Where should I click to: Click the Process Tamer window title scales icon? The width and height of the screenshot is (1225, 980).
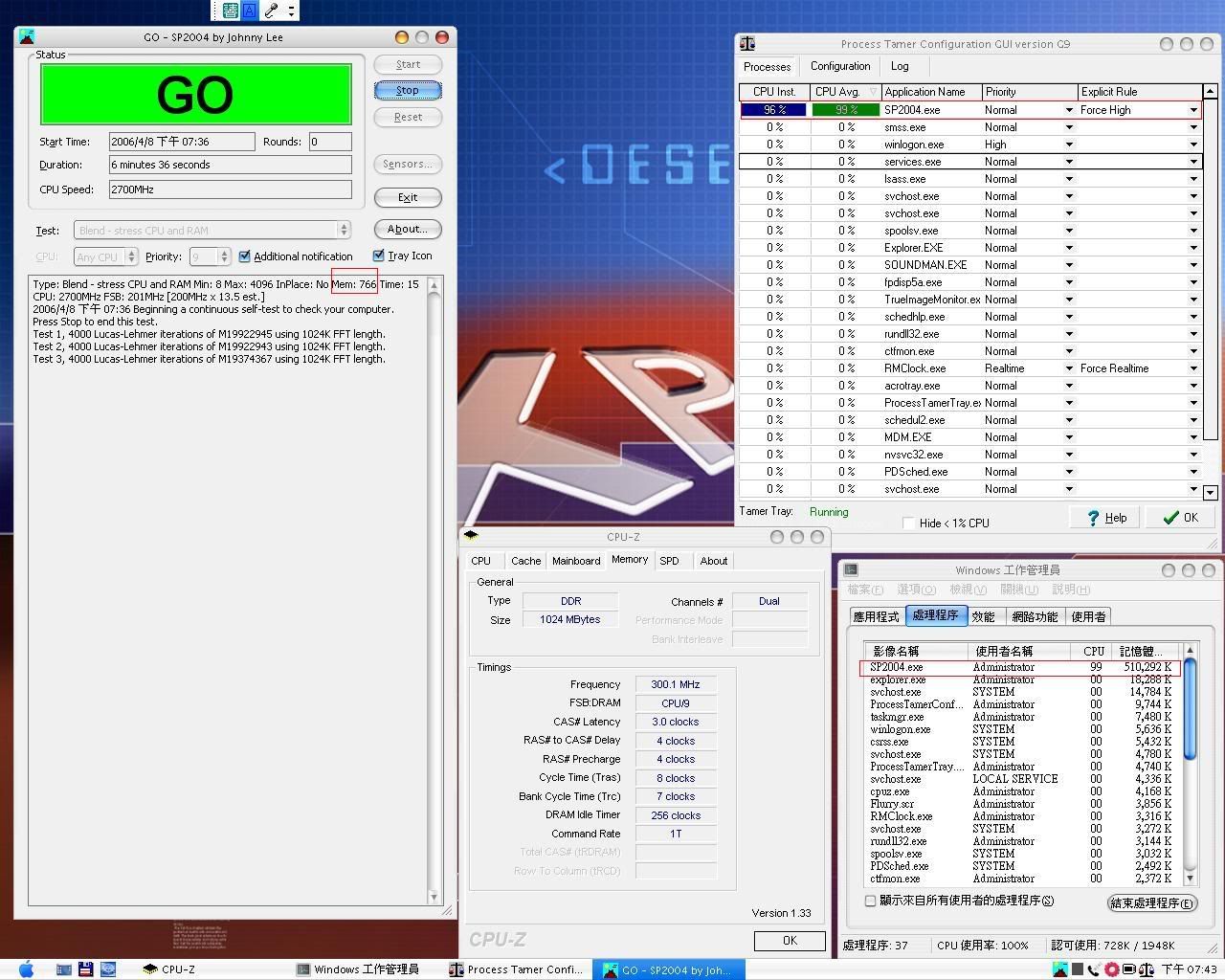pyautogui.click(x=747, y=44)
